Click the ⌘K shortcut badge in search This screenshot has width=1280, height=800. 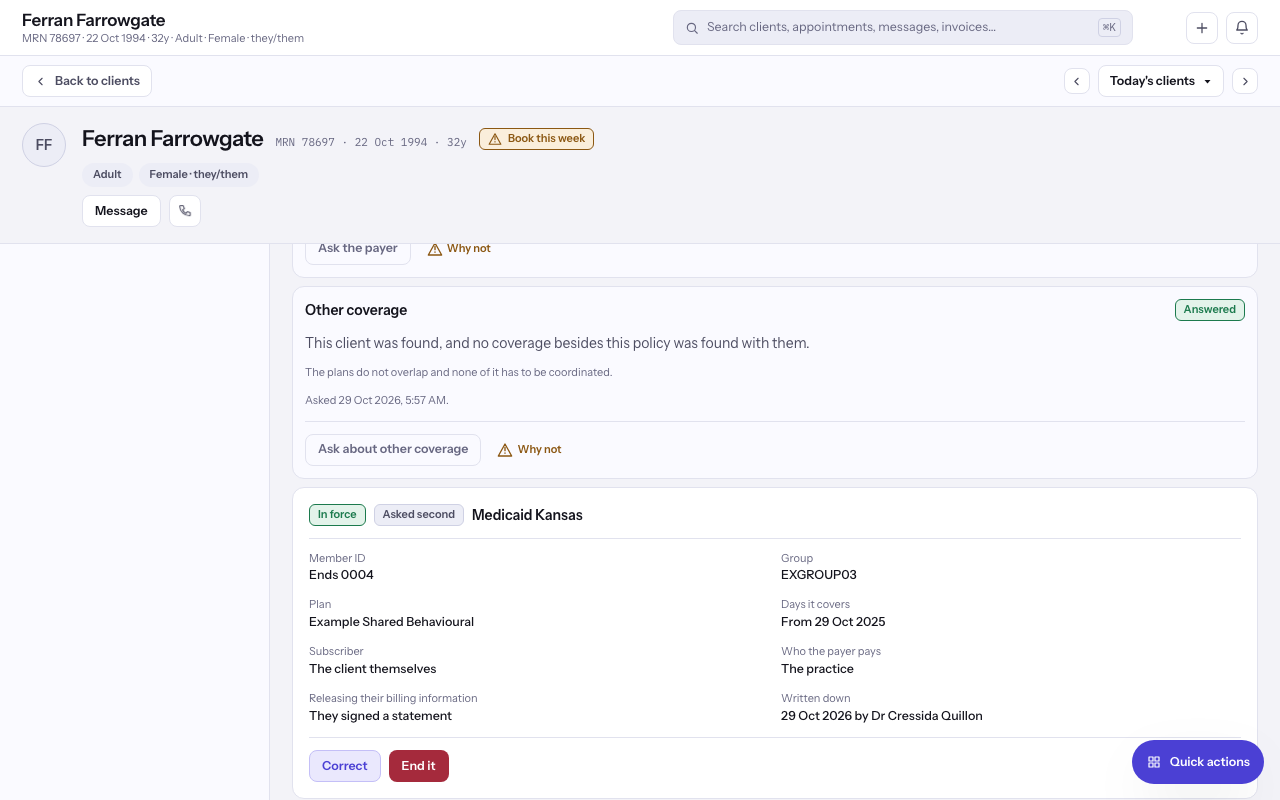[1109, 28]
